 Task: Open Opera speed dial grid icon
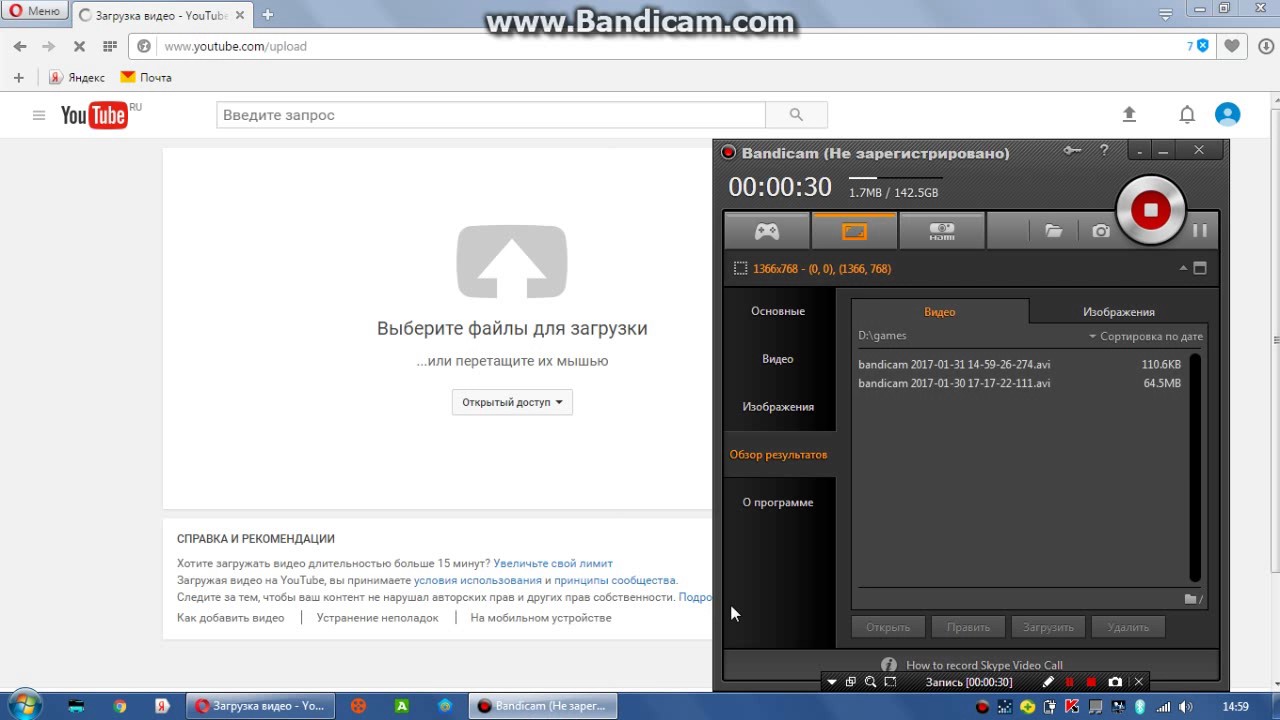[x=110, y=46]
